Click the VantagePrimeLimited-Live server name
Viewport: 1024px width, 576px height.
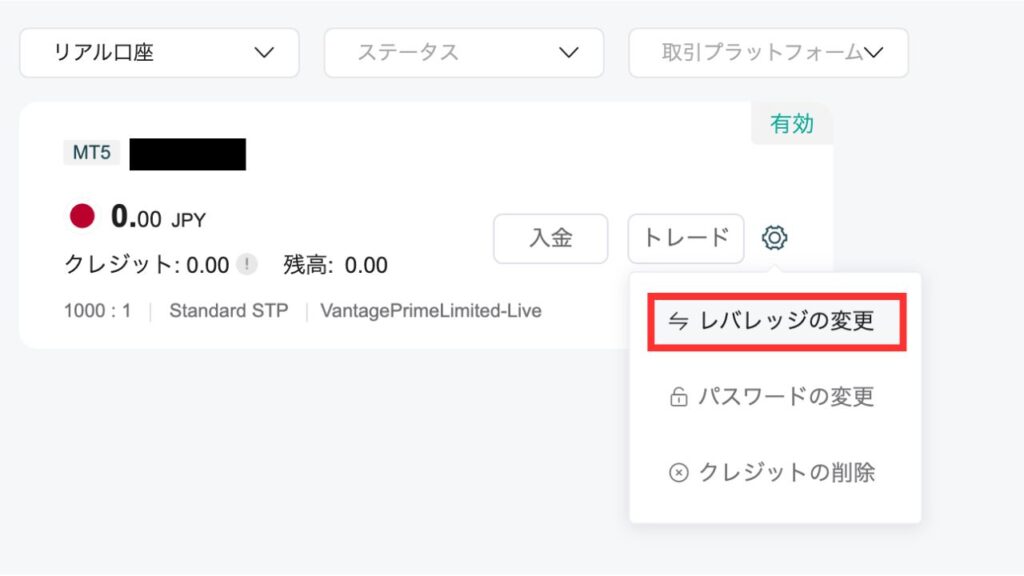pos(430,310)
